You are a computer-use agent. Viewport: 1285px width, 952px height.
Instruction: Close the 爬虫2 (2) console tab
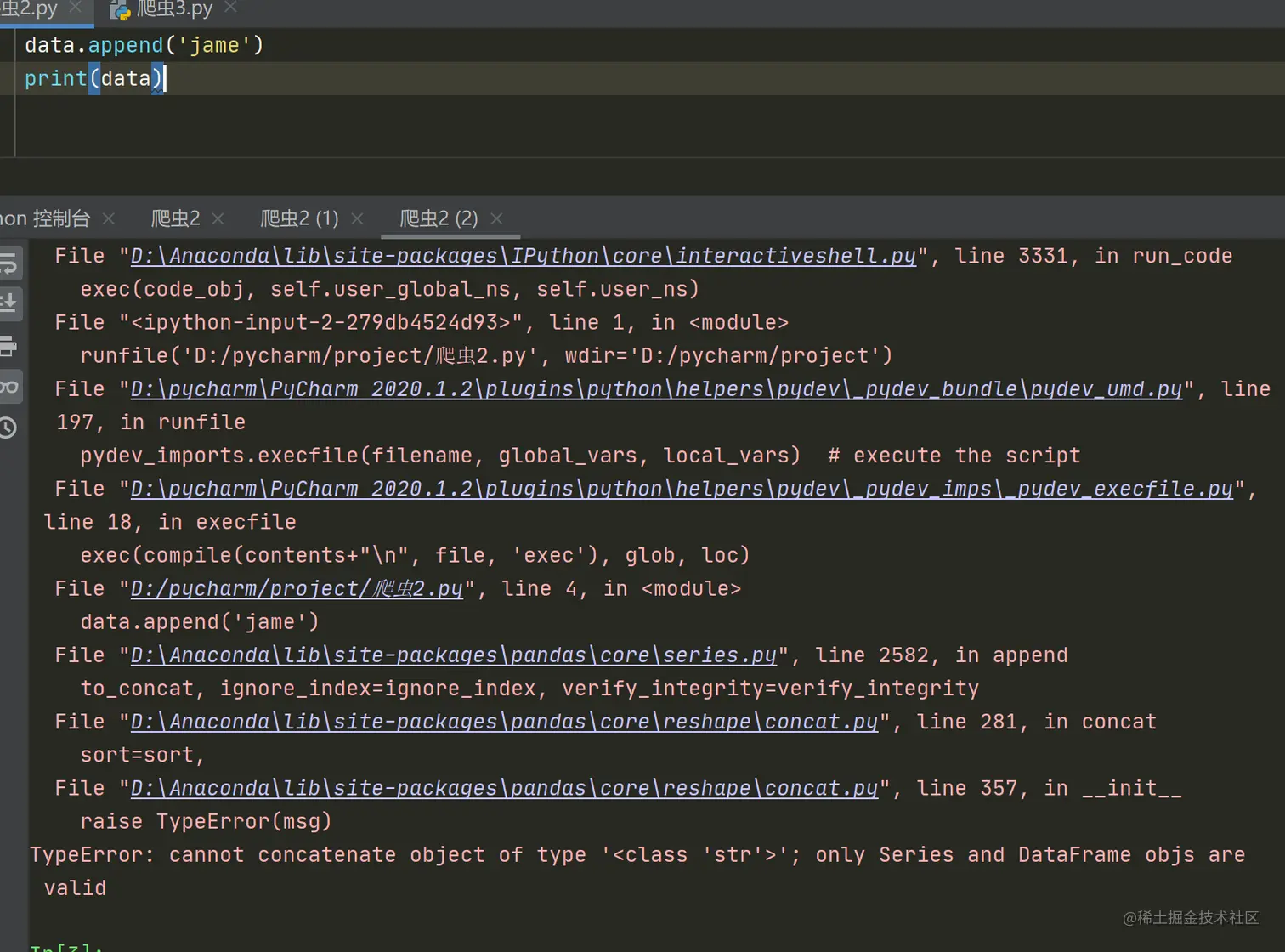tap(496, 218)
